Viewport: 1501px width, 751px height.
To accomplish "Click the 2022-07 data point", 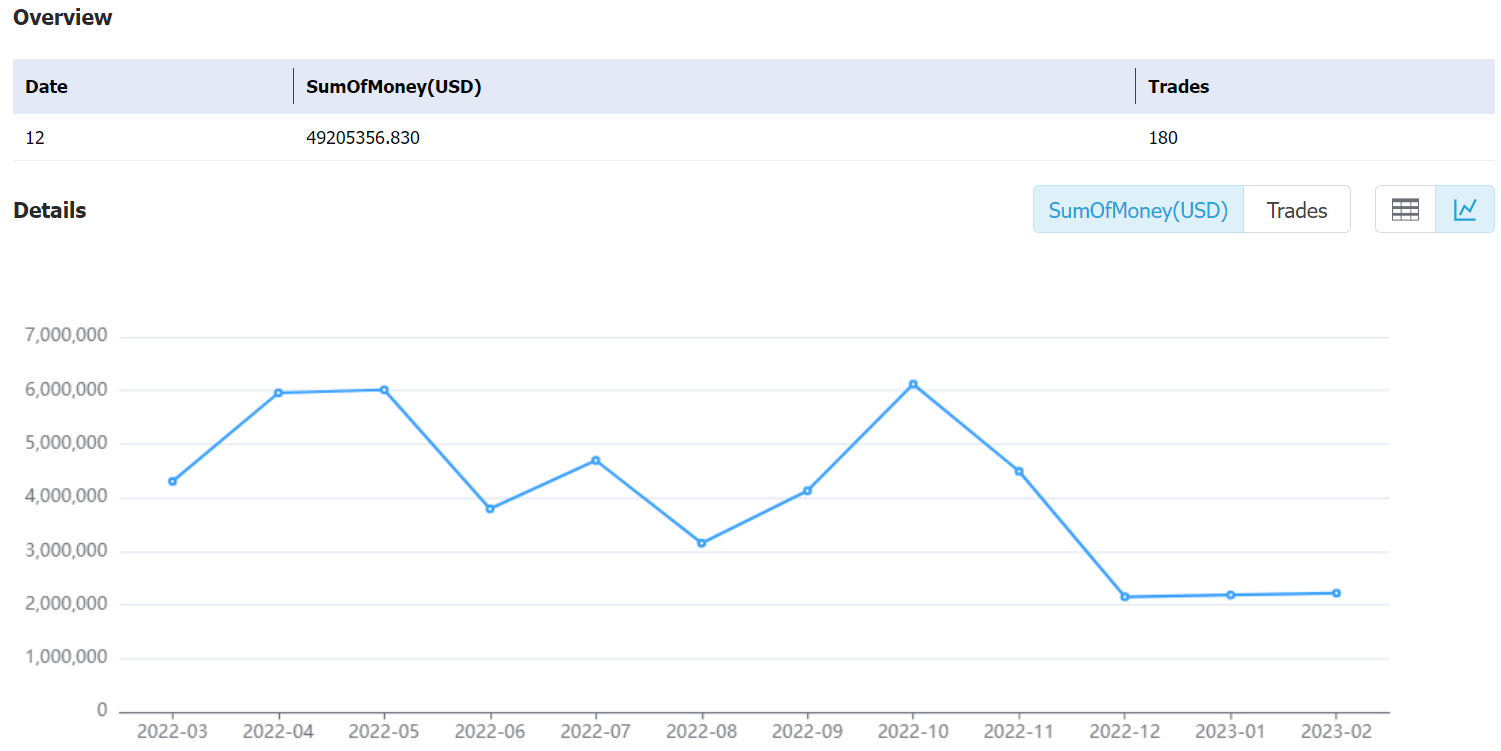I will click(596, 460).
